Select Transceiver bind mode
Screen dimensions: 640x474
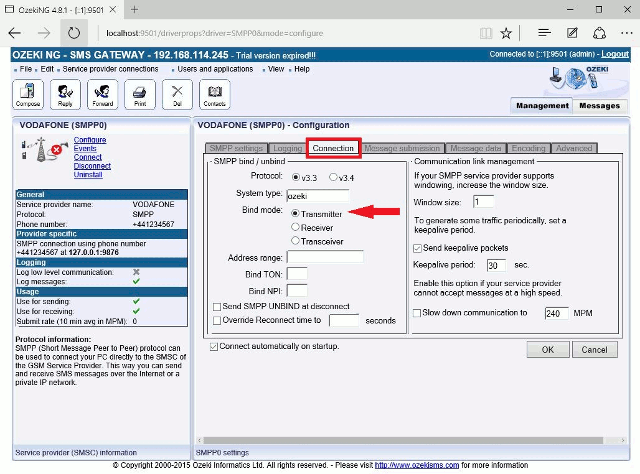click(296, 241)
